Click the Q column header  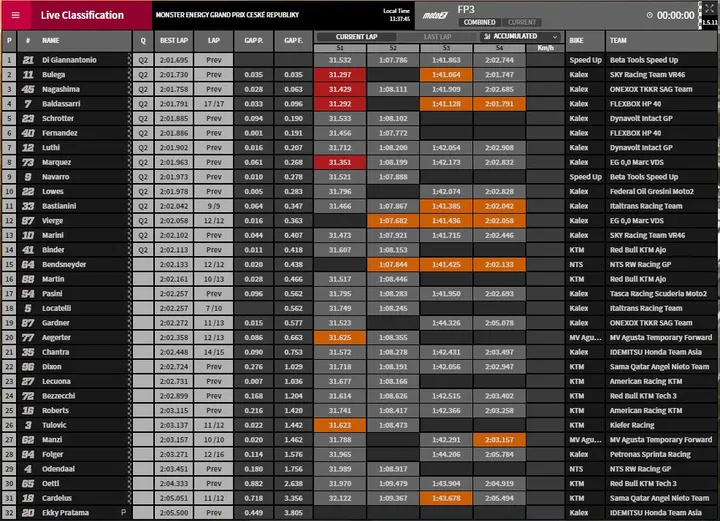[x=143, y=40]
